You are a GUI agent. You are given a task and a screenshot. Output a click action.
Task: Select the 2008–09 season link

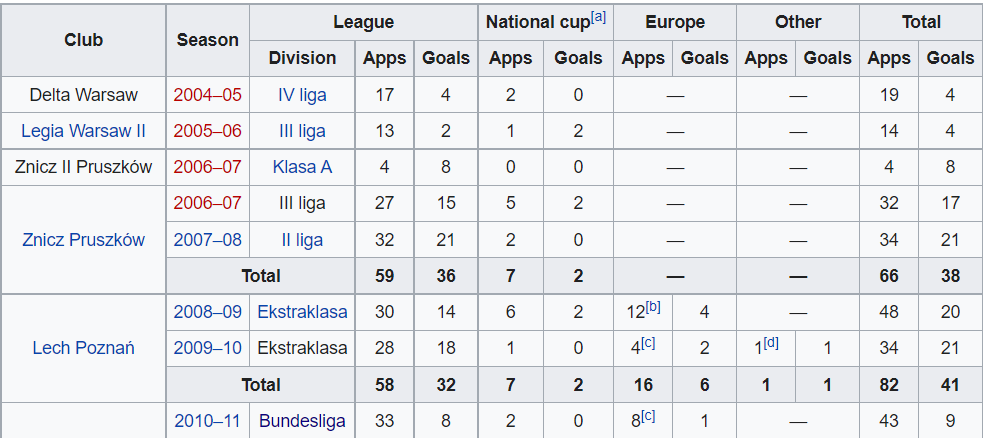pos(207,312)
